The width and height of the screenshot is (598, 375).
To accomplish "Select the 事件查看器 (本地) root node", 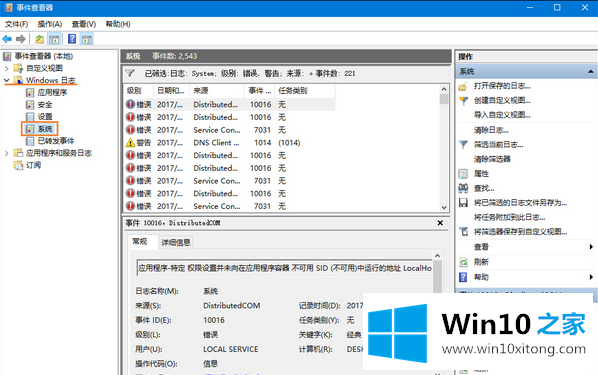I will (43, 56).
